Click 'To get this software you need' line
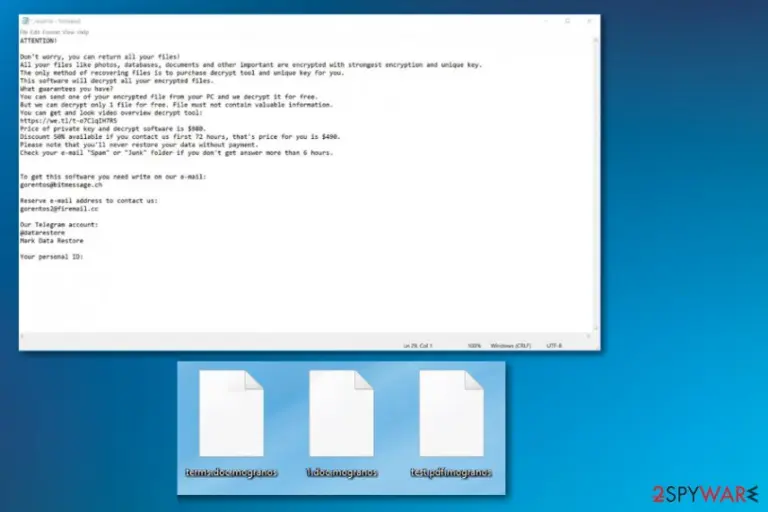 113,177
